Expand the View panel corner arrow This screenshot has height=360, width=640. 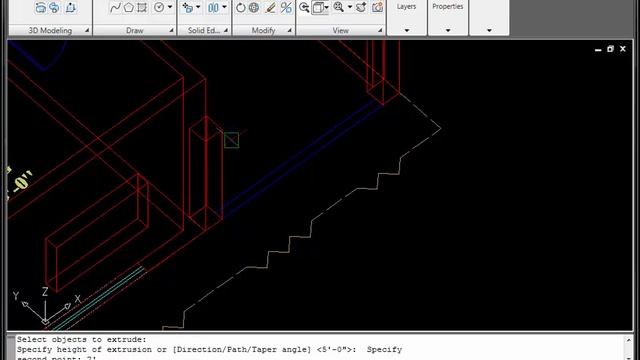tap(380, 30)
